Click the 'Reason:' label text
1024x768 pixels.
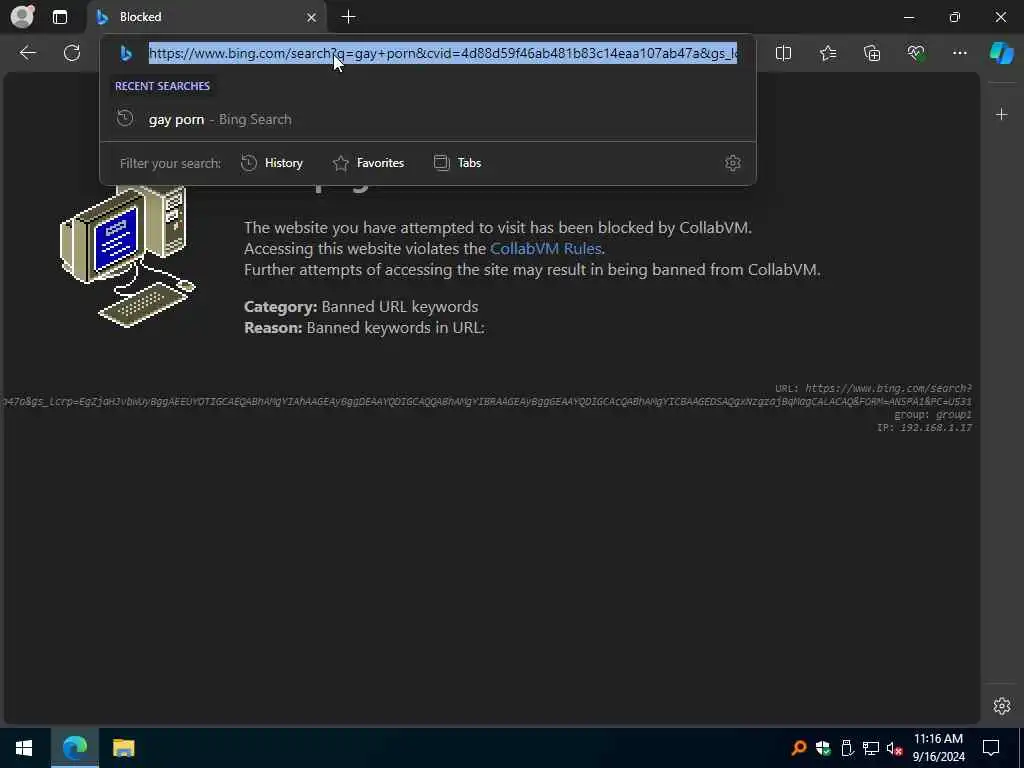(x=273, y=327)
